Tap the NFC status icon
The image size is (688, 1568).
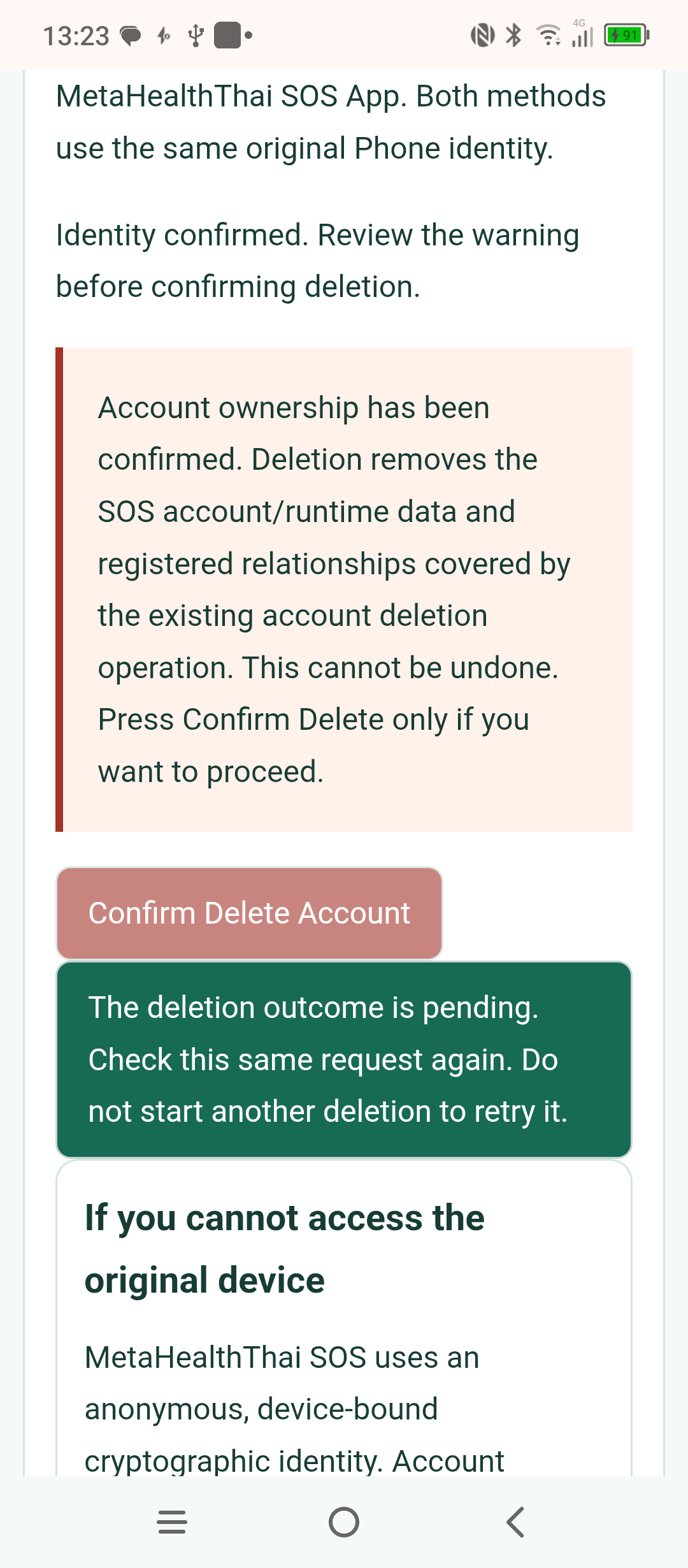click(482, 35)
